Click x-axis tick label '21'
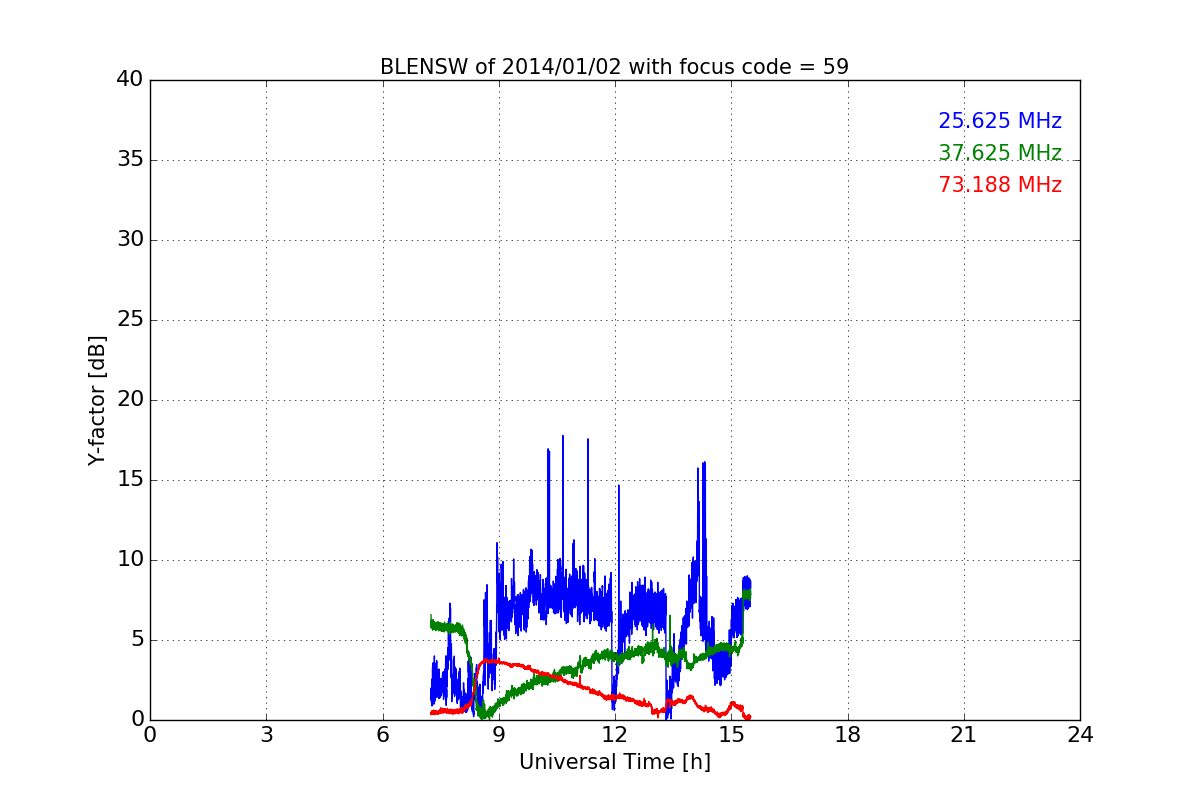The height and width of the screenshot is (800, 1200). (964, 734)
